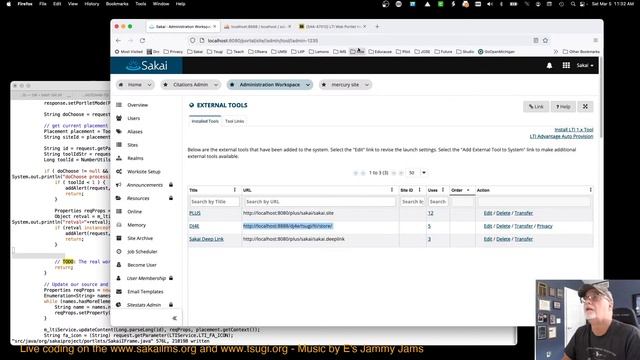Viewport: 640px width, 360px height.
Task: Reload the page in Firefox
Action: 142,40
